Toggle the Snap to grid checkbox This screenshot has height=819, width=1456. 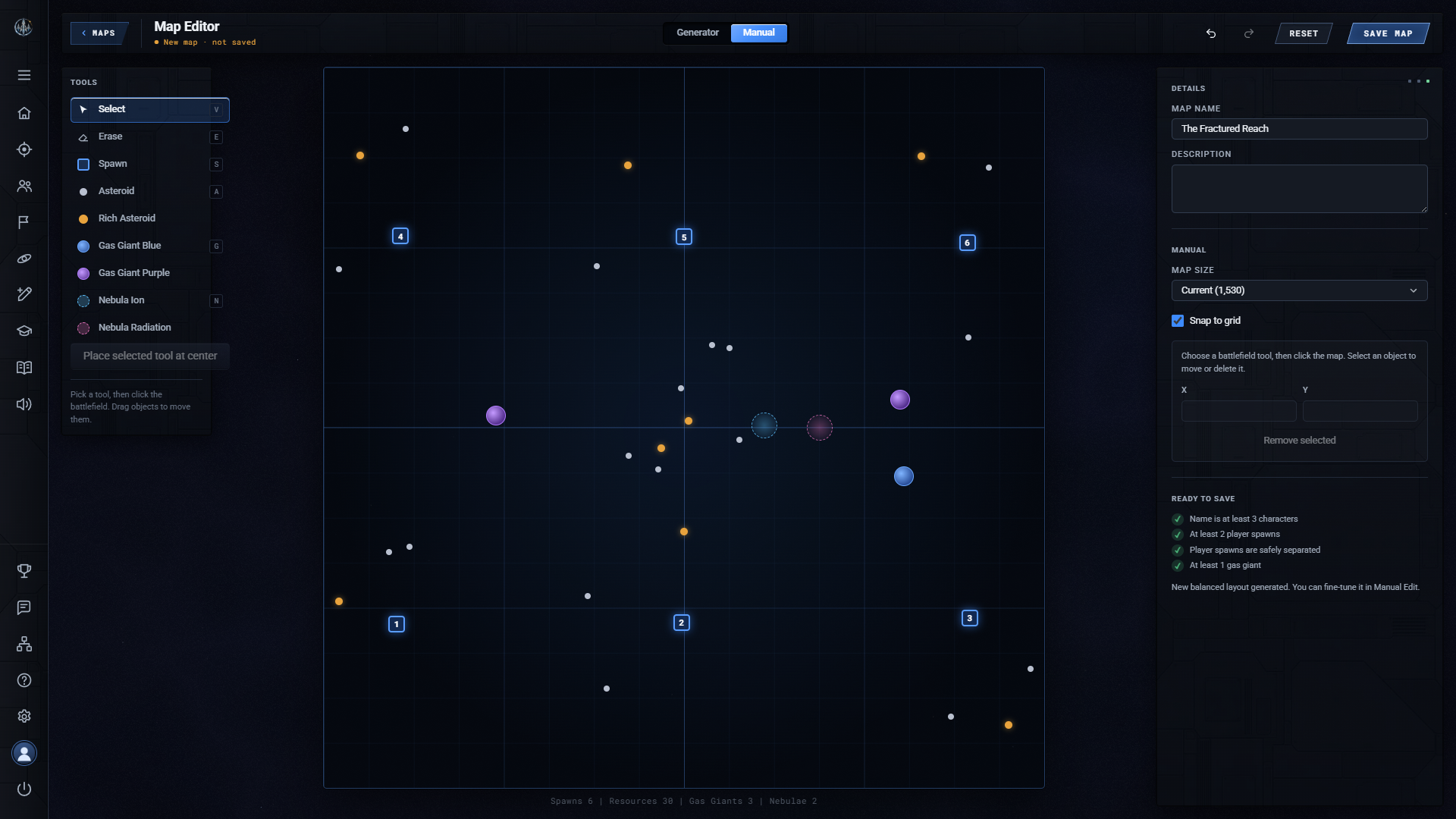[1178, 321]
